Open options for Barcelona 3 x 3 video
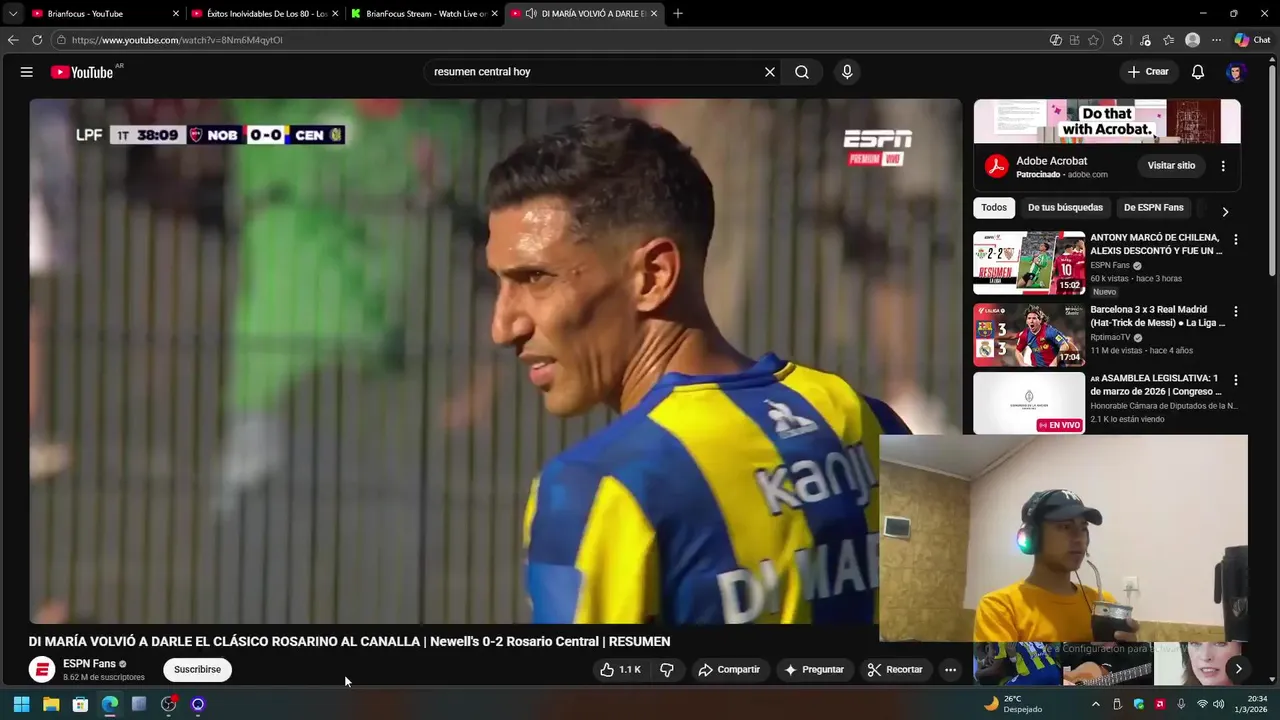This screenshot has height=720, width=1280. pos(1236,312)
